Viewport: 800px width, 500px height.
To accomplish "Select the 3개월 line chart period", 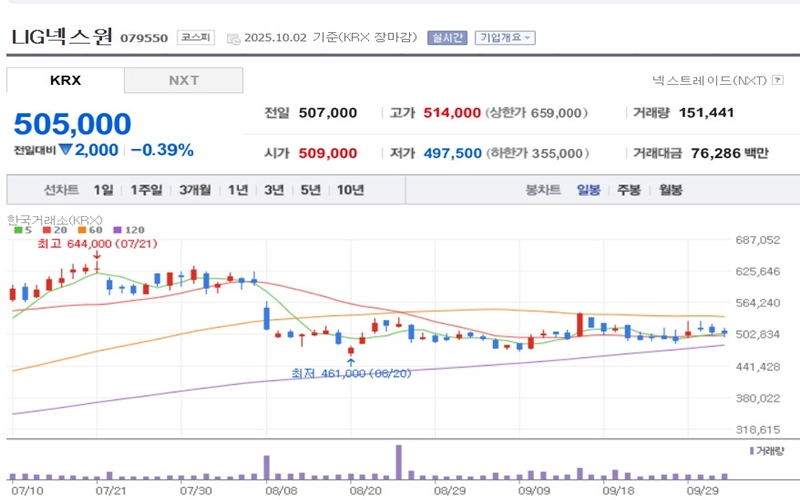I will pos(195,190).
